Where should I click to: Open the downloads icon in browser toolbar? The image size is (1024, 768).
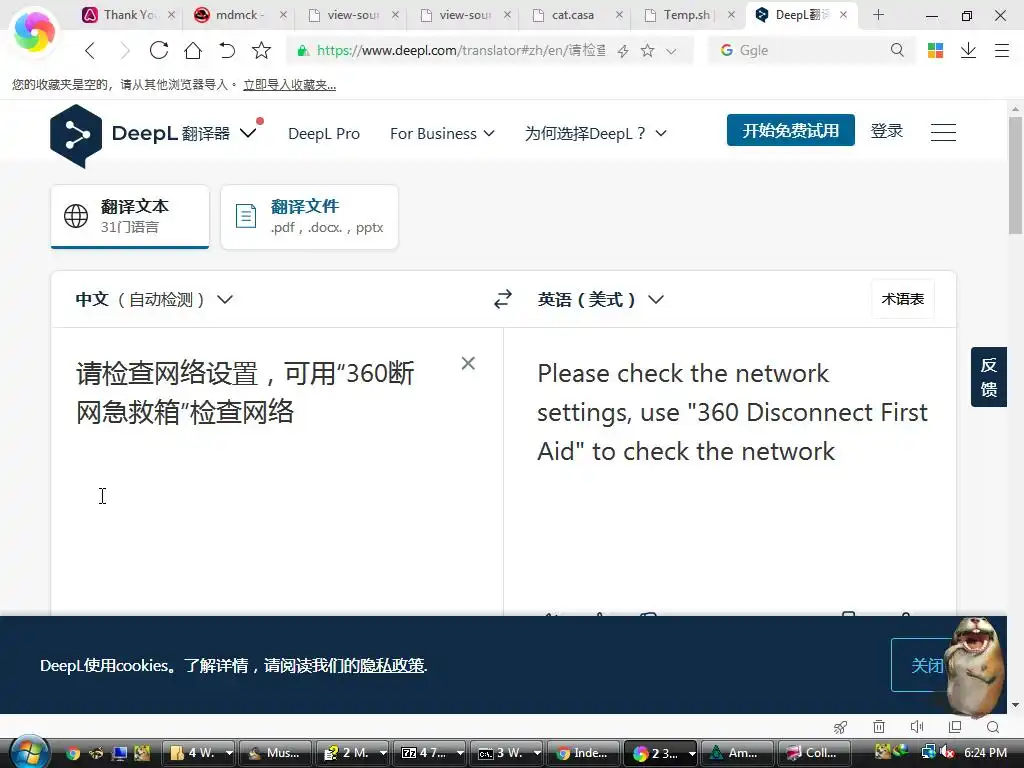click(968, 50)
